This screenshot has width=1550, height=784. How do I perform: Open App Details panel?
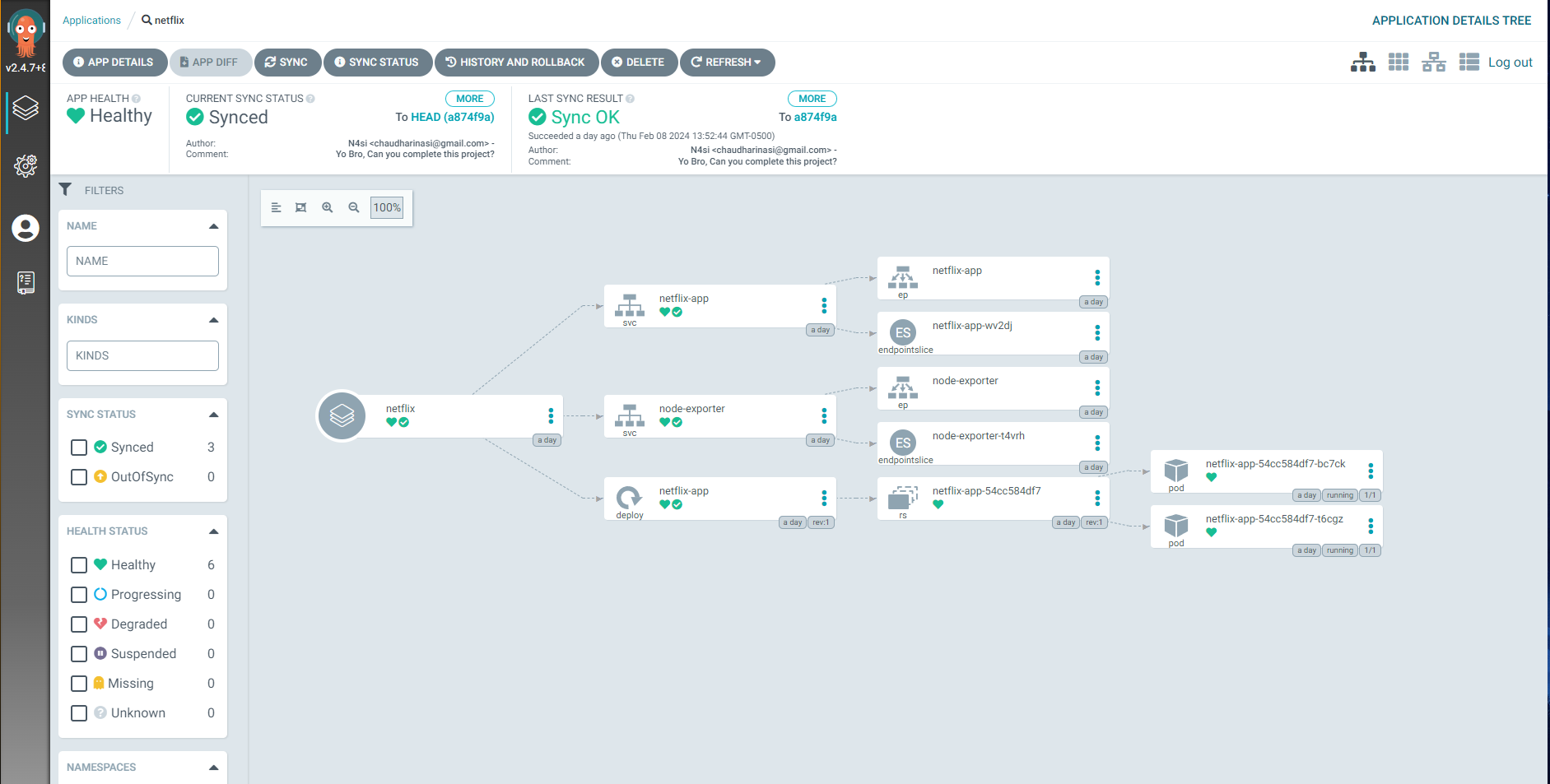coord(114,63)
